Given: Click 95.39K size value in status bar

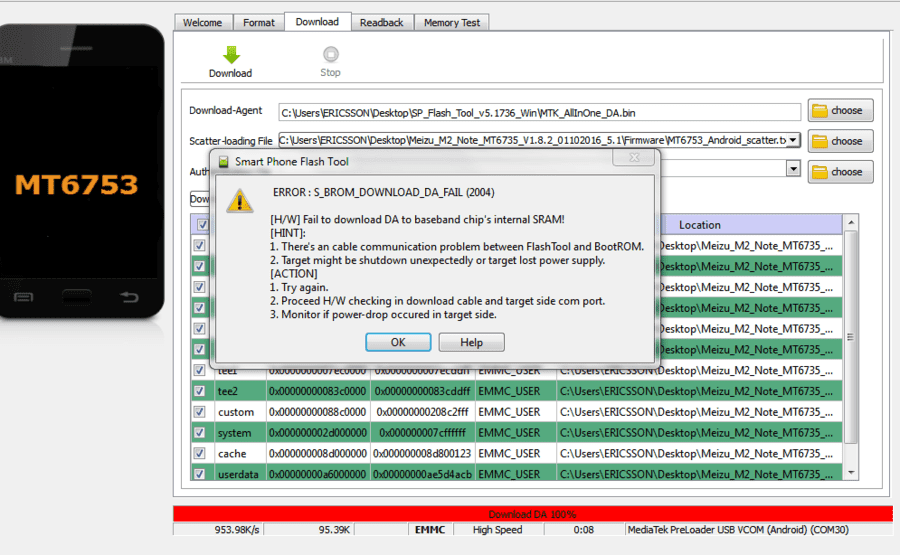Looking at the screenshot, I should coord(334,530).
